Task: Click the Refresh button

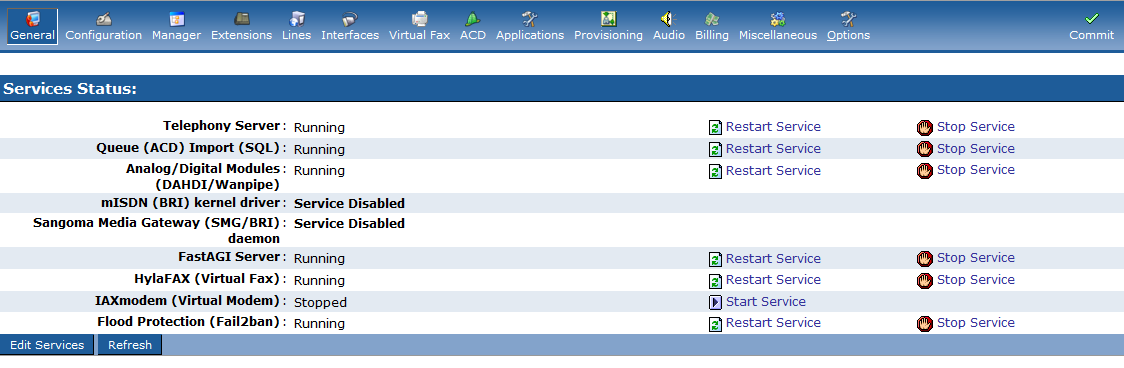Action: click(130, 345)
